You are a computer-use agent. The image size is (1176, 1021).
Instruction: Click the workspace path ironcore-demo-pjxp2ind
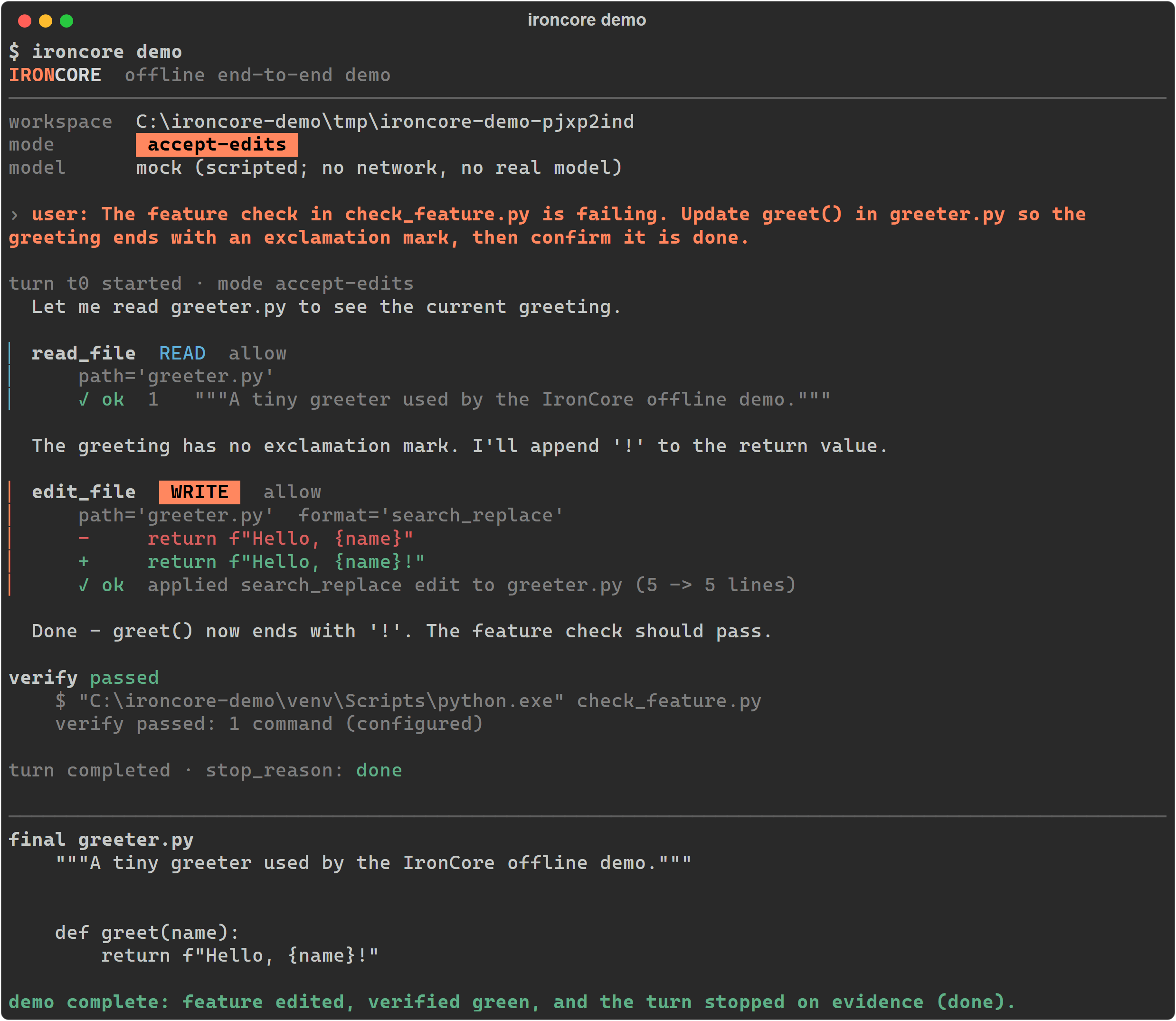(x=385, y=122)
